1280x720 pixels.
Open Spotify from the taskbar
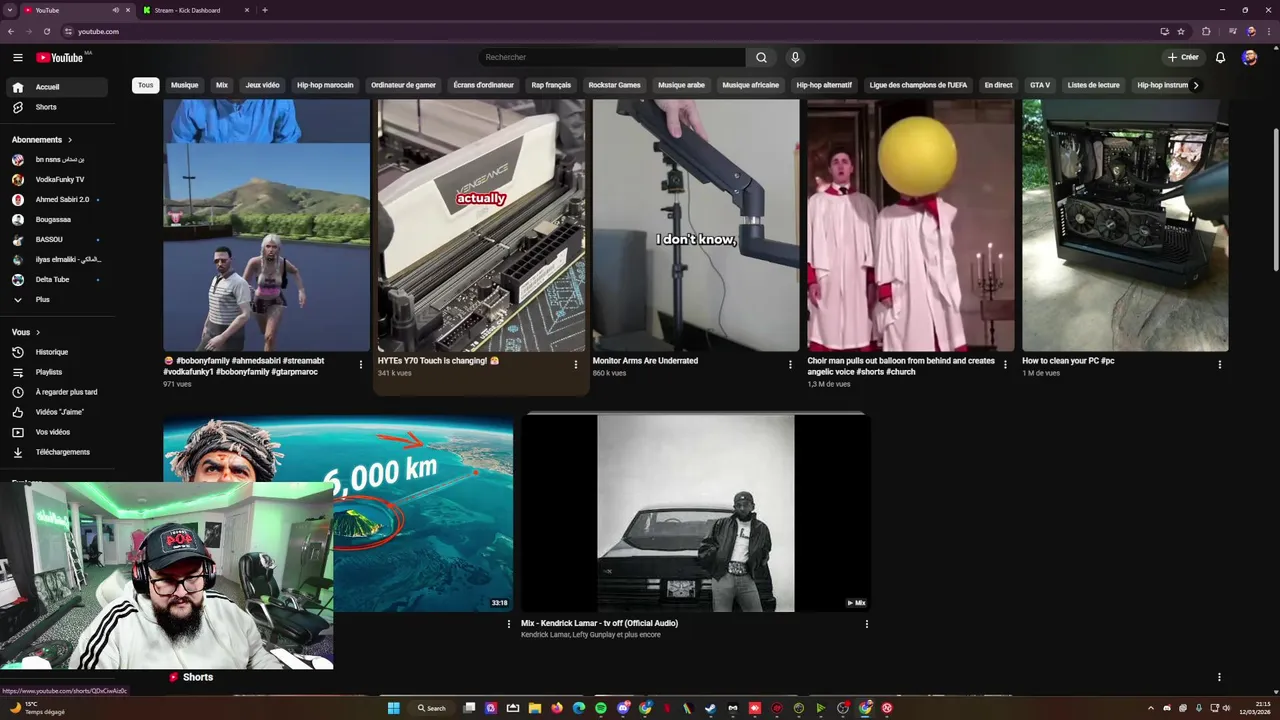click(601, 708)
